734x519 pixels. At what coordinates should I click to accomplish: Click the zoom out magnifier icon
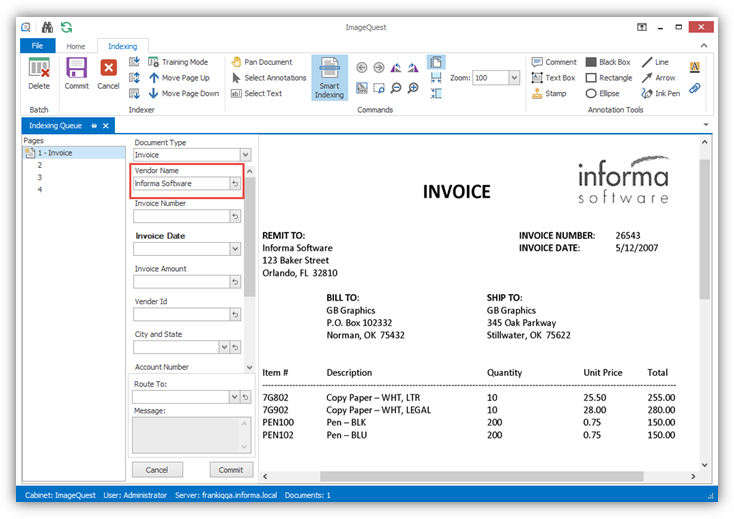[x=396, y=88]
